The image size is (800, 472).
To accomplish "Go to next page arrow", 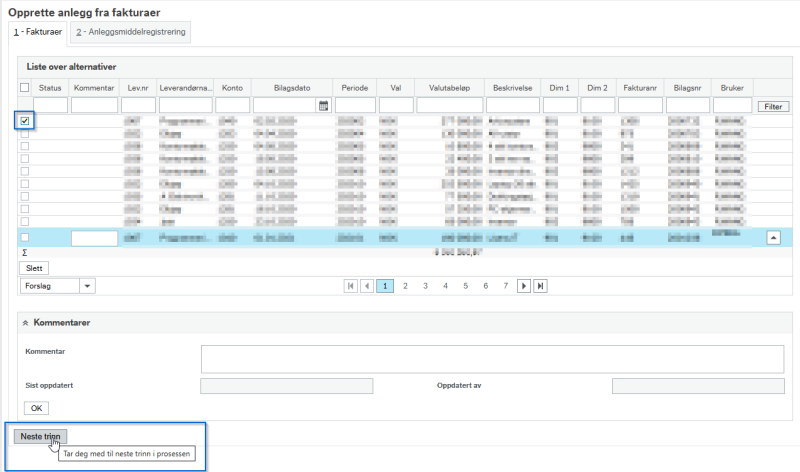I will 523,286.
